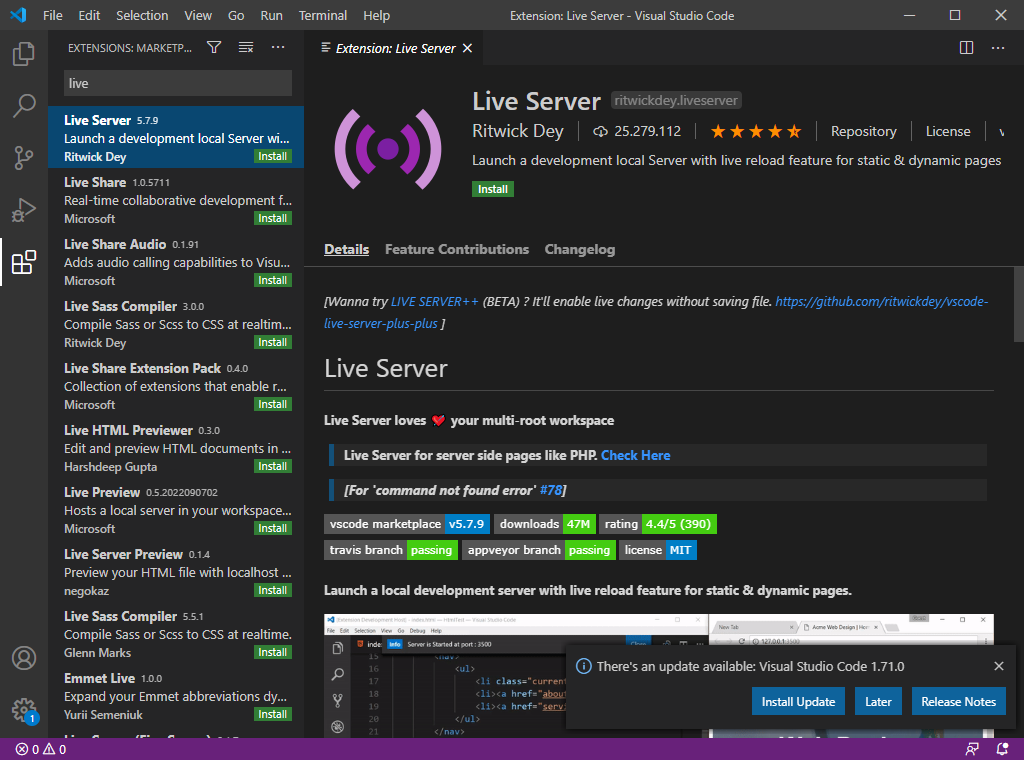Select Live Sass Compiler 5.5.1 entry
Image resolution: width=1024 pixels, height=760 pixels.
(176, 634)
